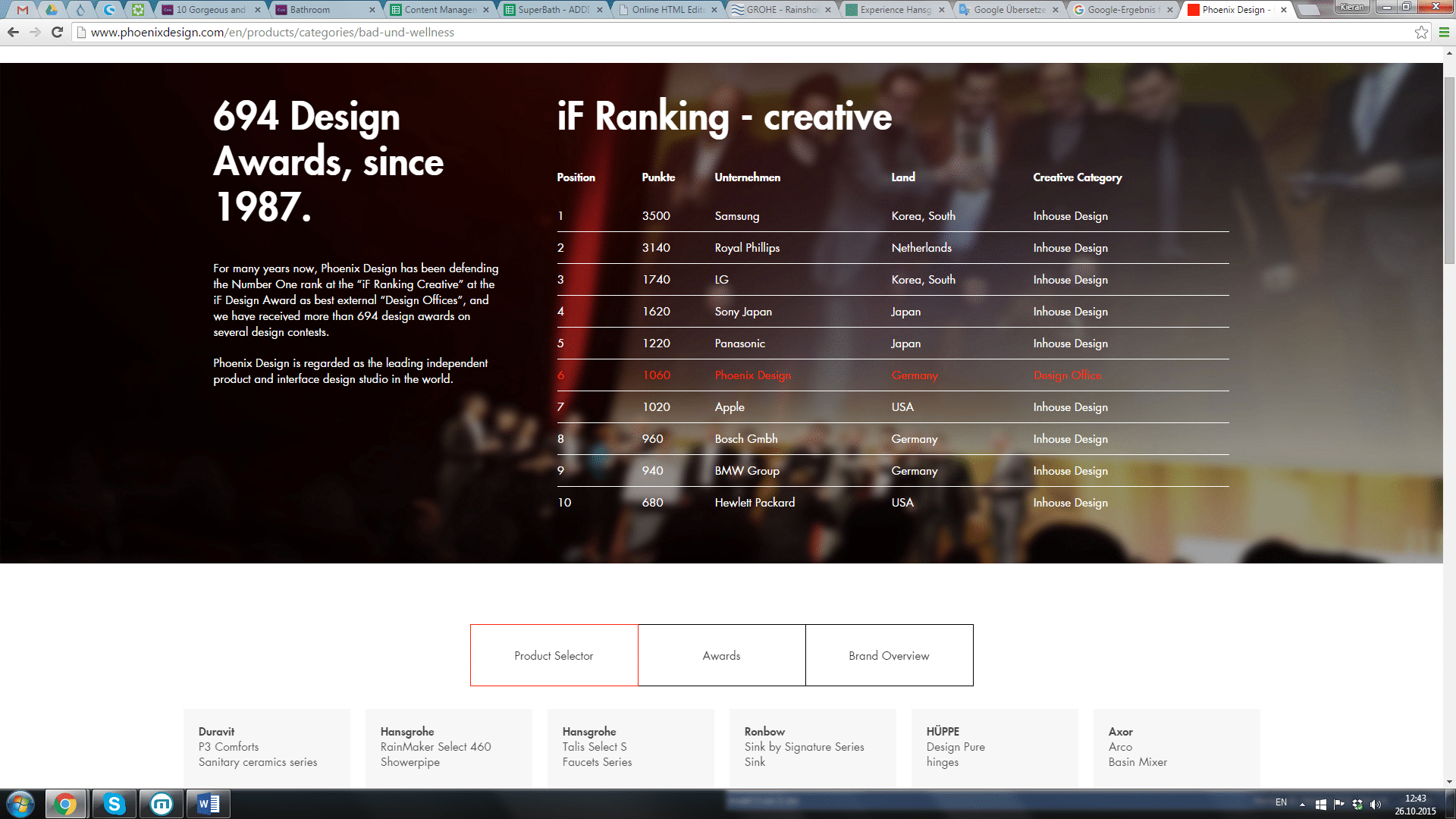Open the Windows Start menu
This screenshot has width=1456, height=819.
[20, 804]
